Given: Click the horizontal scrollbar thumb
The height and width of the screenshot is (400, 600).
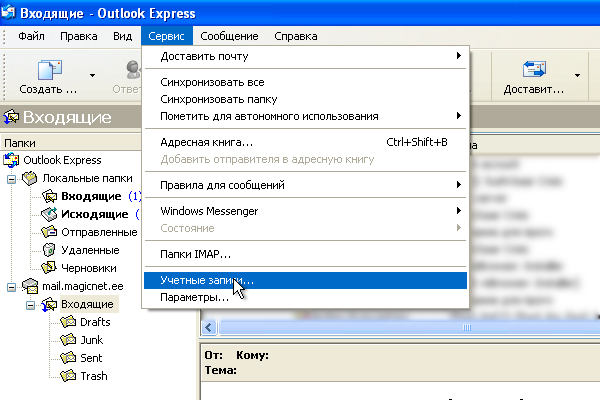Looking at the screenshot, I should [x=409, y=328].
